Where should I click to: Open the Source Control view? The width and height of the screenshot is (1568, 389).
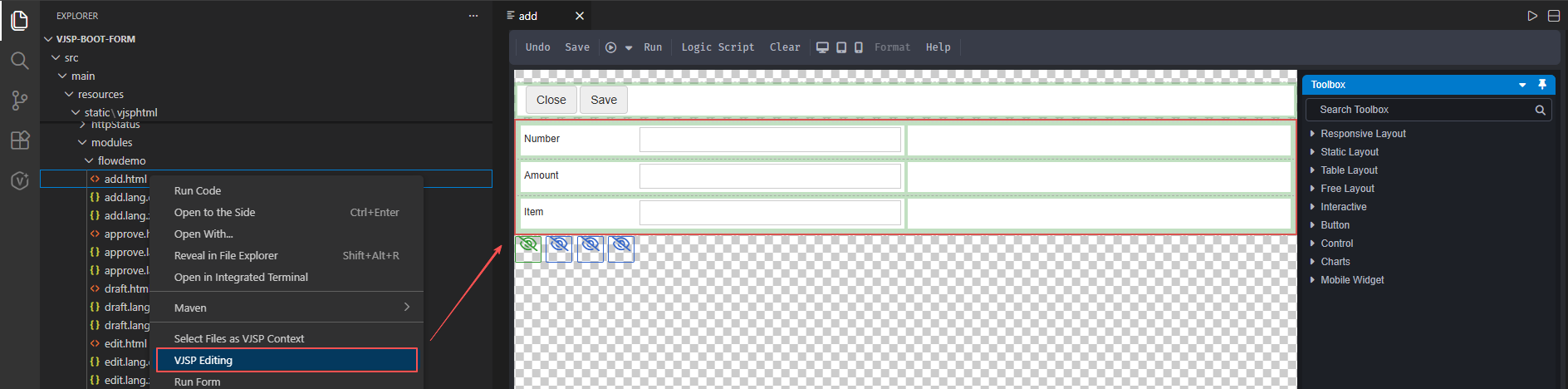coord(19,101)
